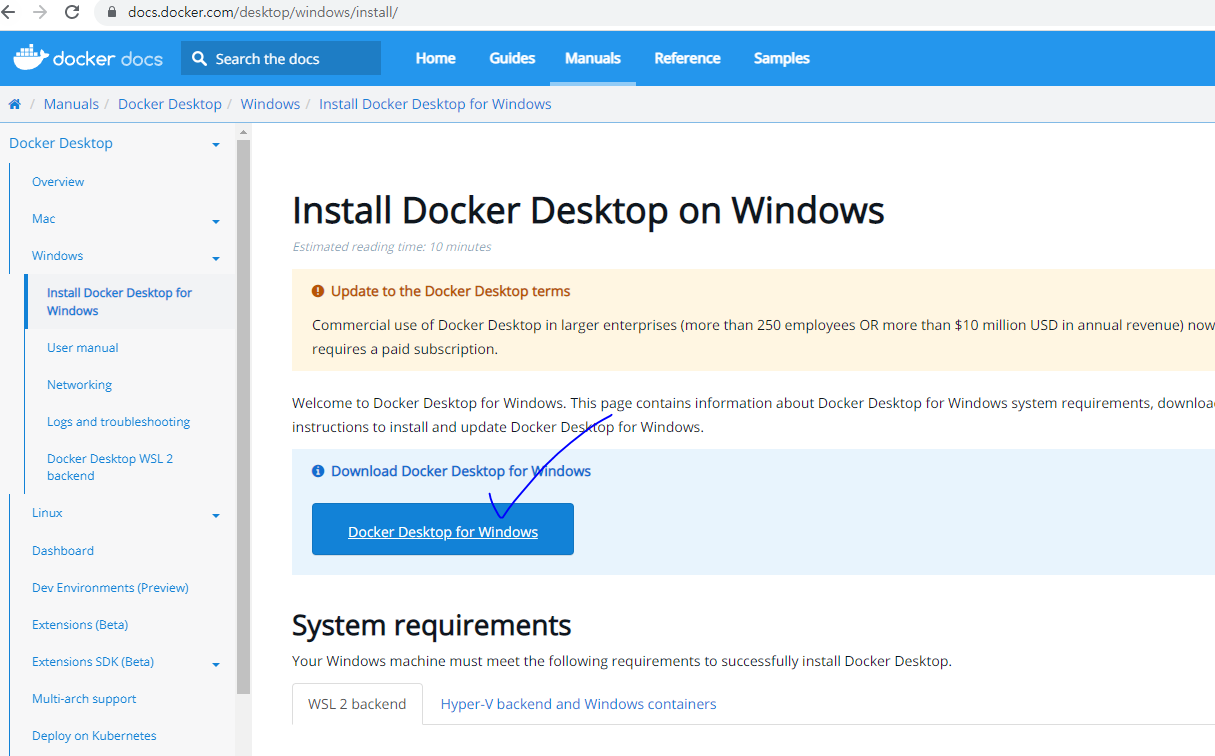Click the search magnifier icon
The image size is (1215, 756).
click(x=199, y=58)
